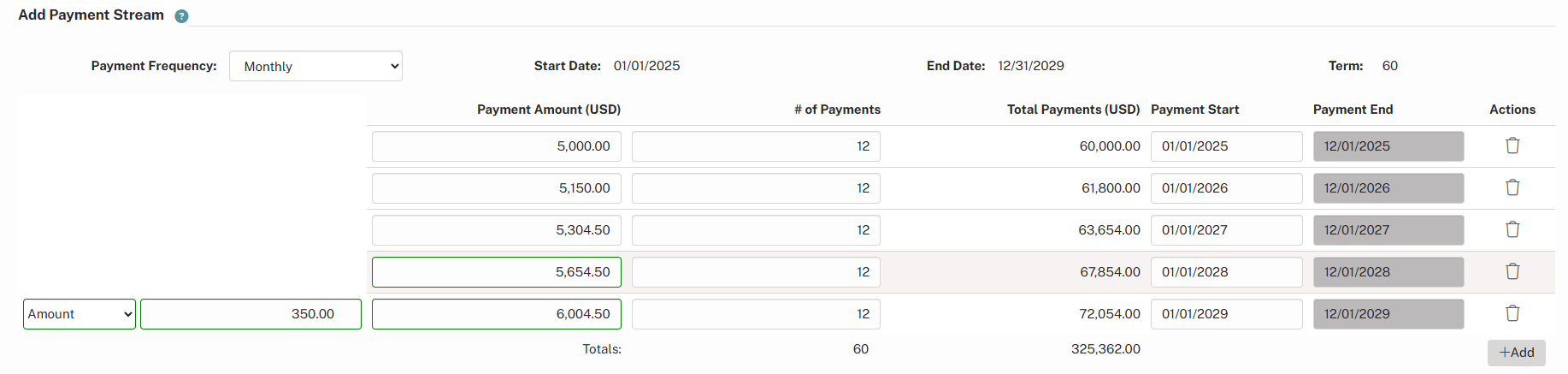Remove the 5,304.50 payment row
The image size is (1568, 374).
(x=1512, y=229)
